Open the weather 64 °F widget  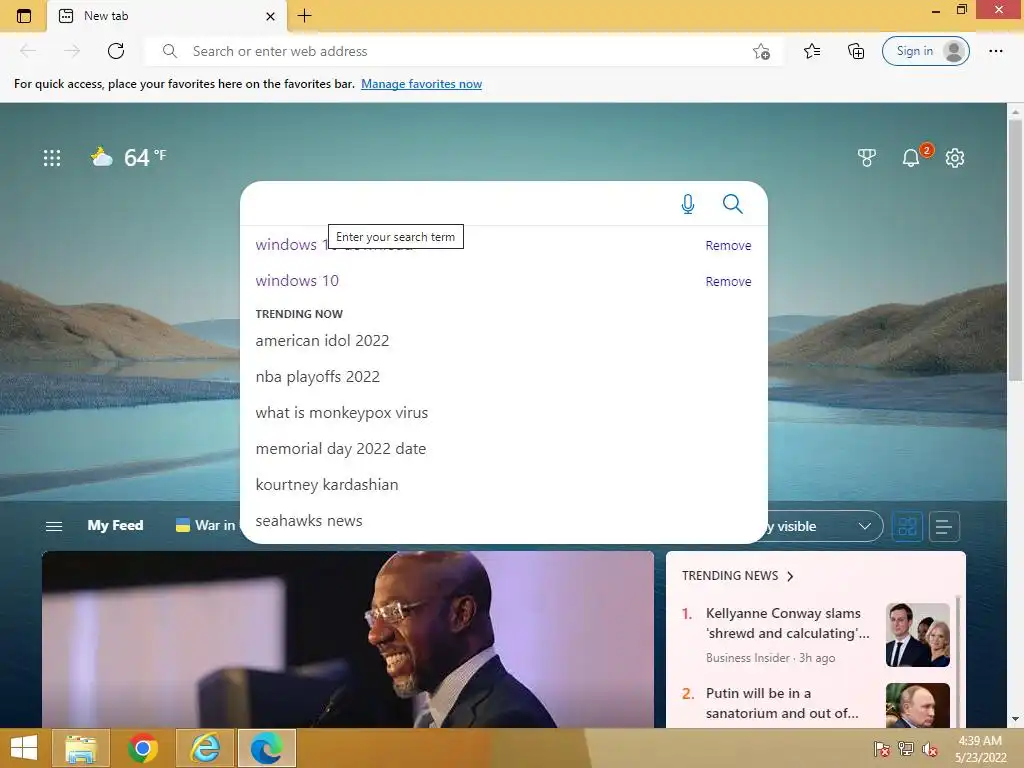point(129,157)
